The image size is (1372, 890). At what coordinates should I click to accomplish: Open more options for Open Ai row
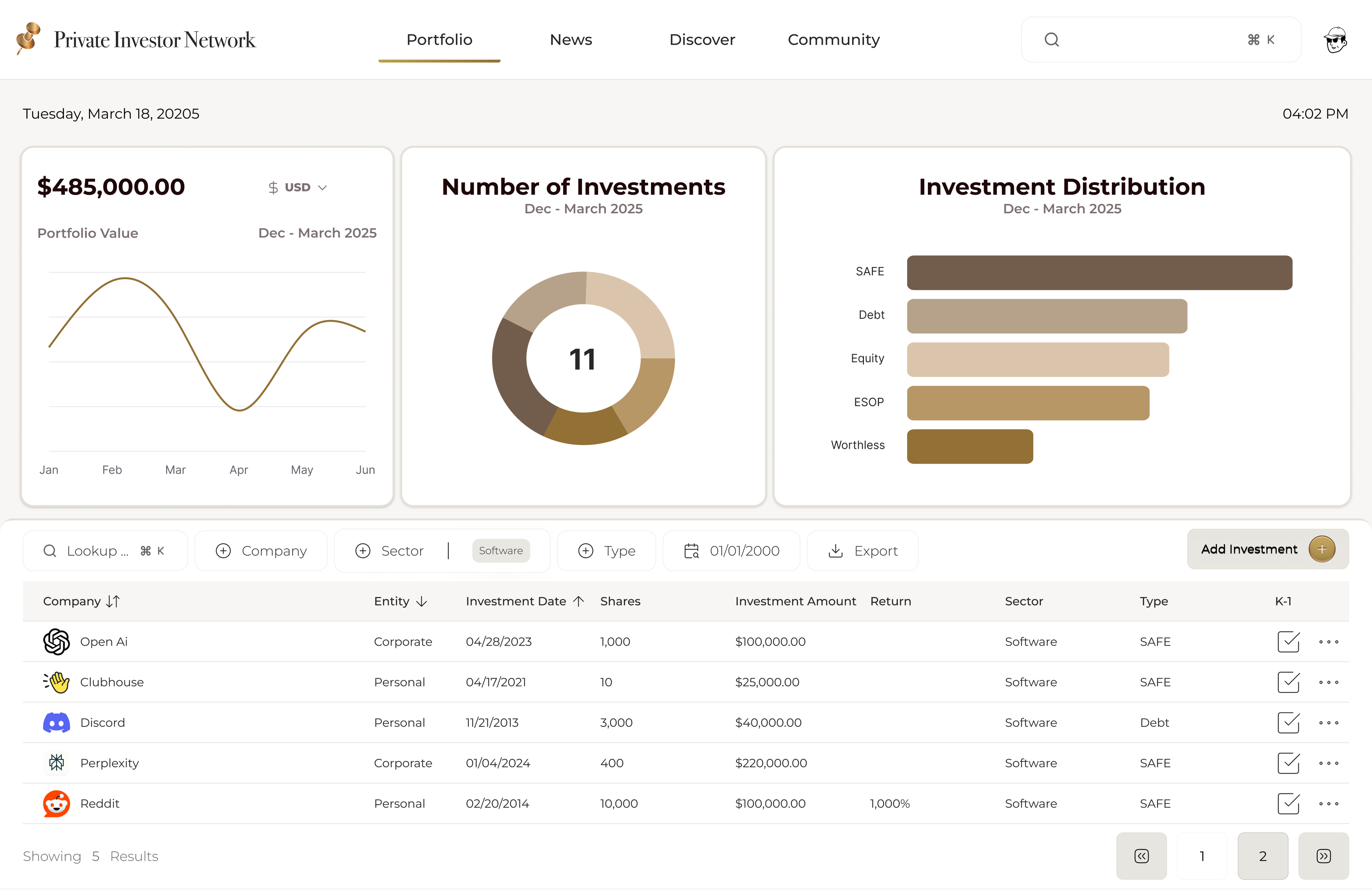(x=1329, y=642)
